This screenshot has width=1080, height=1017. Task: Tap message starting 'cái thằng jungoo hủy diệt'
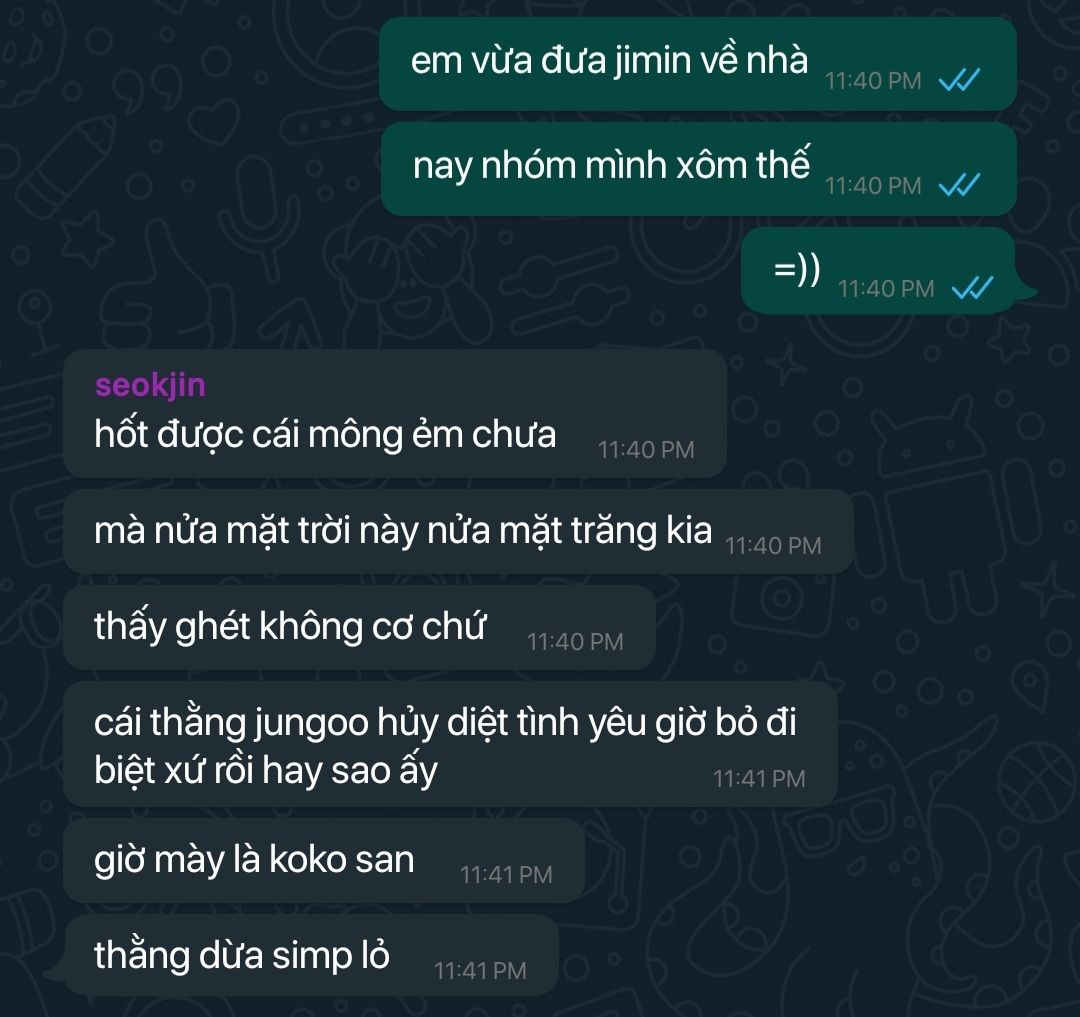[450, 744]
